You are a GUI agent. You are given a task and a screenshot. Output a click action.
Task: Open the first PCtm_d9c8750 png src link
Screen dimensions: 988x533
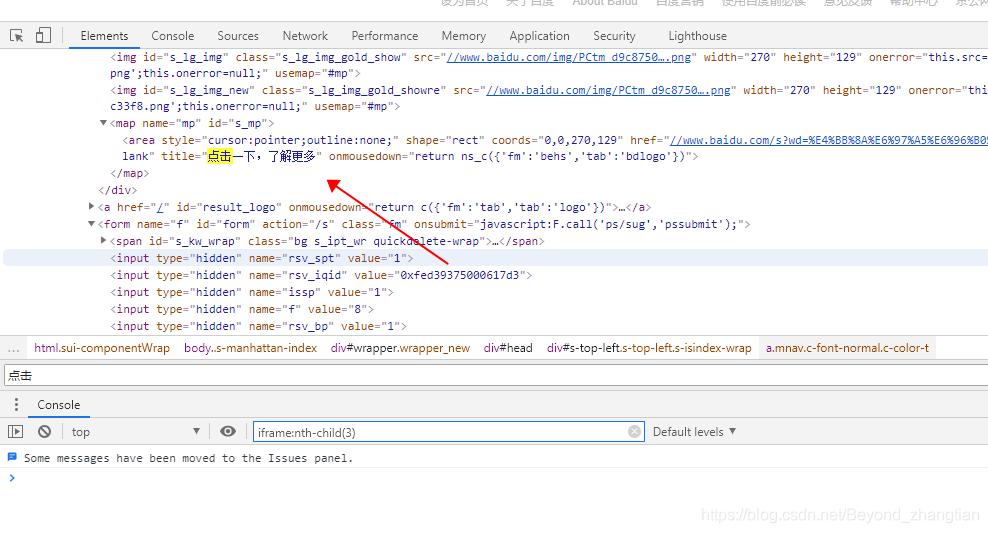click(568, 57)
